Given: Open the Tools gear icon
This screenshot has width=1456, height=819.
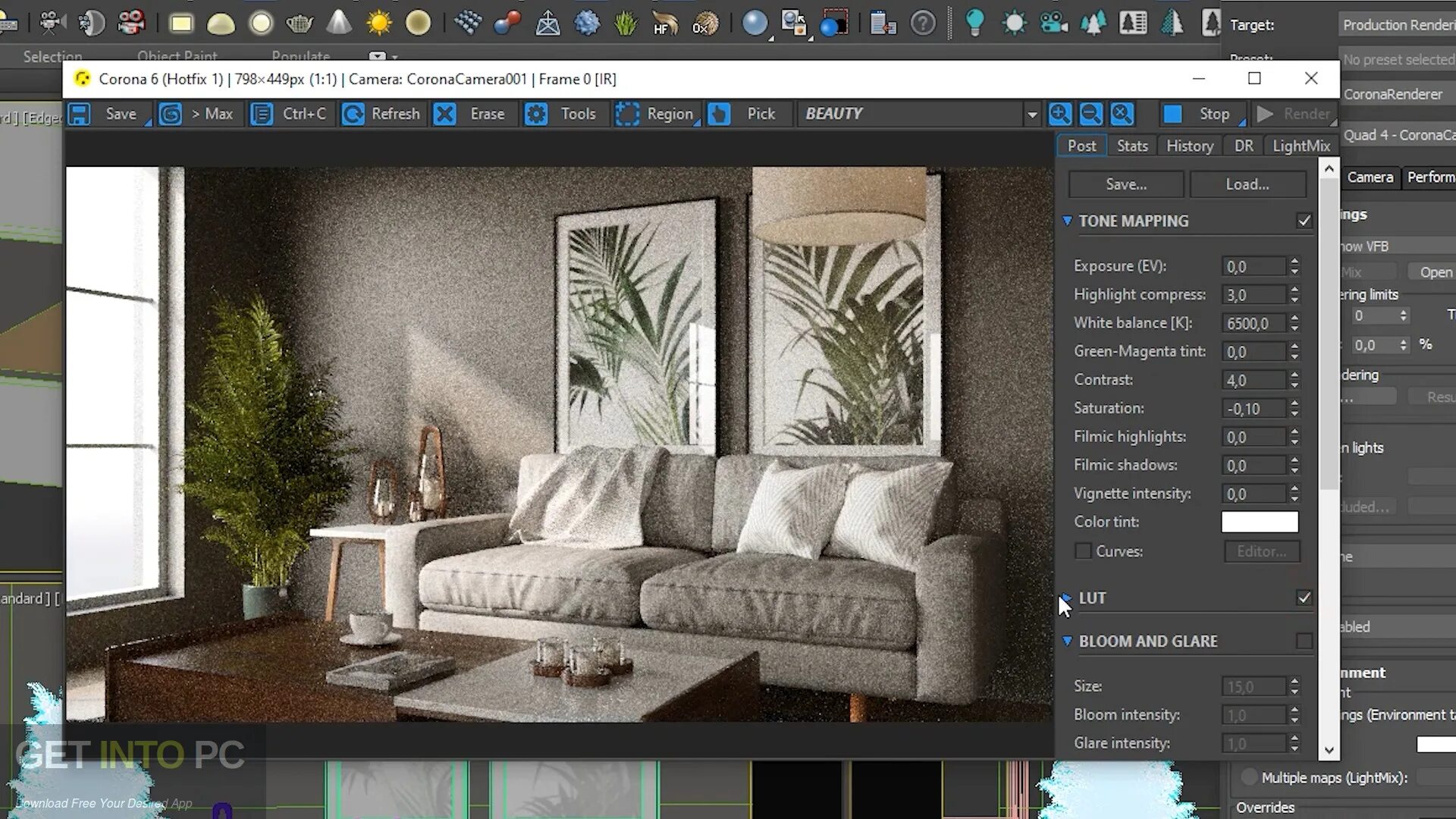Looking at the screenshot, I should [x=536, y=114].
